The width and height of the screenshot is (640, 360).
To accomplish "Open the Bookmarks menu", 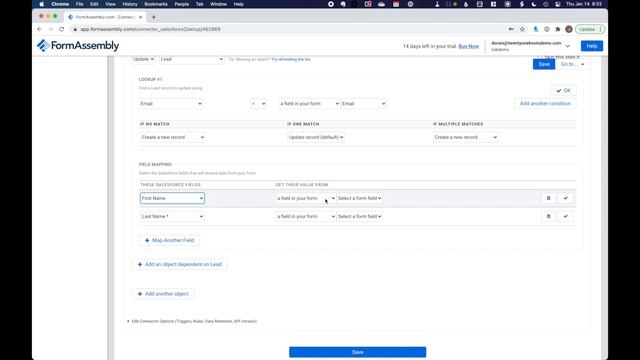I will (156, 4).
